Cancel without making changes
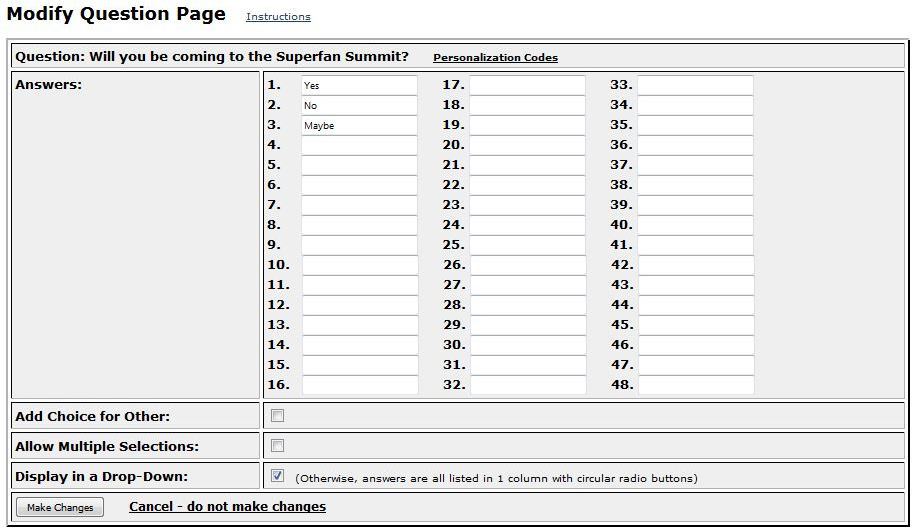Screen dimensions: 912x528 (x=227, y=506)
